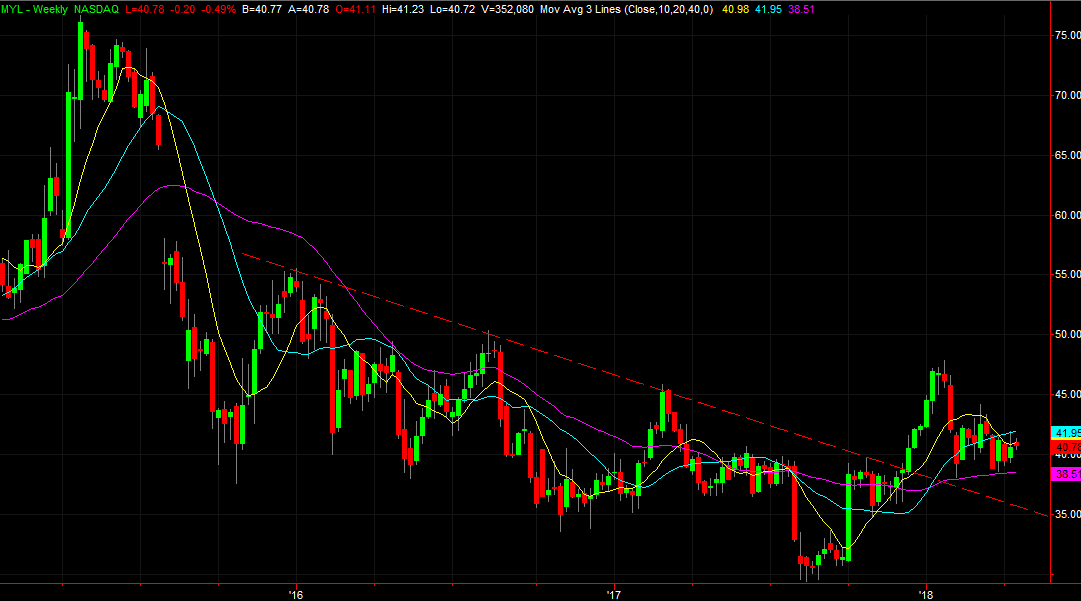
Task: Click the NASDAQ exchange label
Action: 96,10
